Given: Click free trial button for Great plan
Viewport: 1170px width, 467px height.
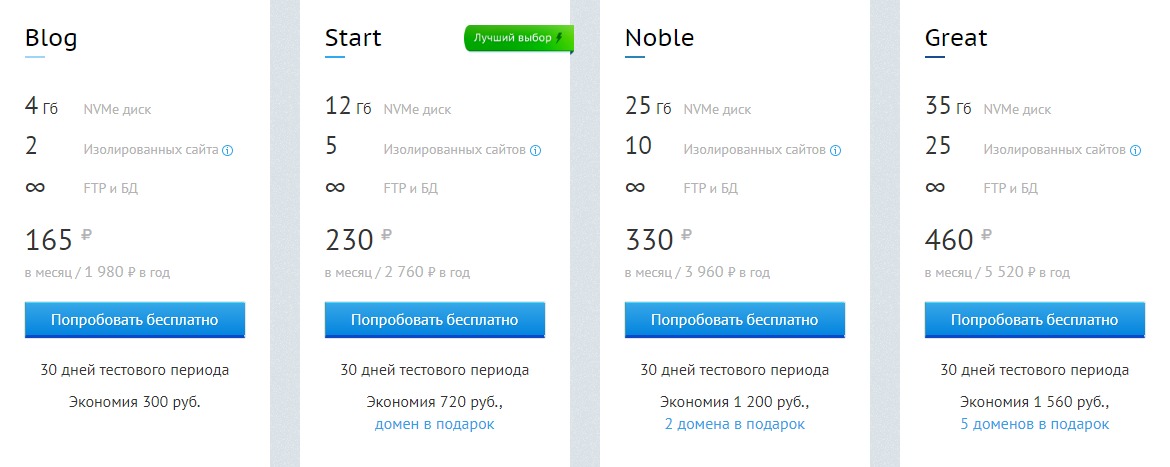Looking at the screenshot, I should (1035, 320).
